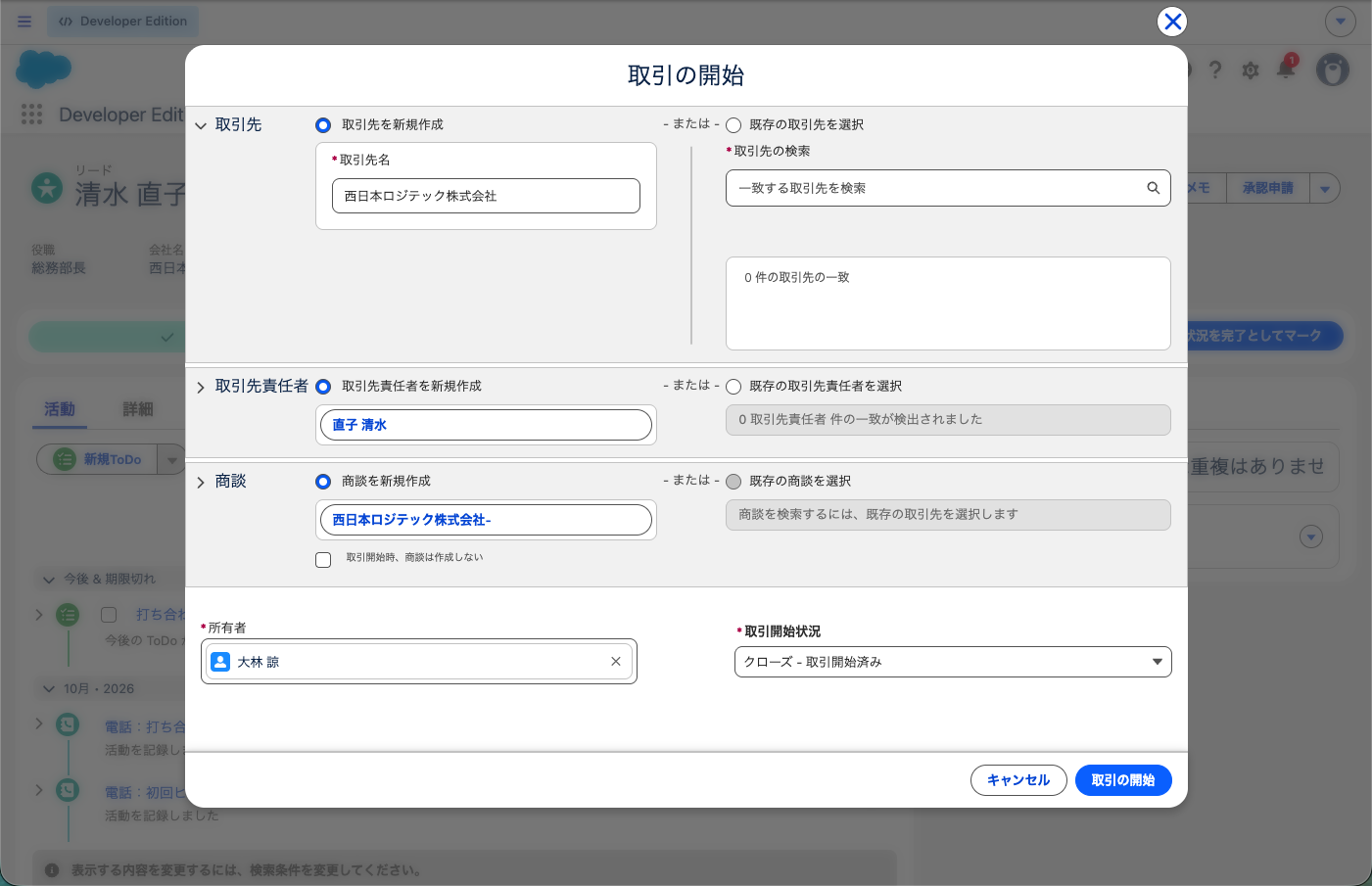1372x886 pixels.
Task: Click the info icon beside 表示する内容を変更するには
Action: pyautogui.click(x=52, y=870)
